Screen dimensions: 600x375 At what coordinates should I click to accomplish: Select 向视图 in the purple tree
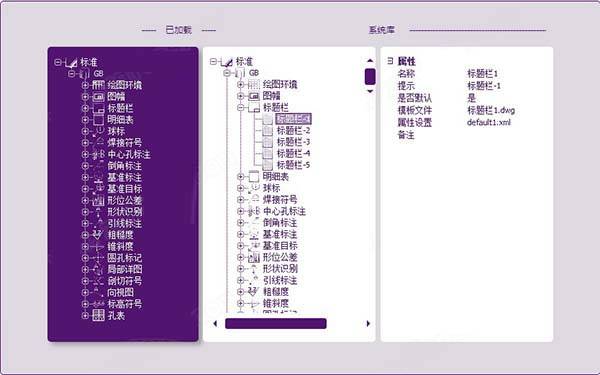[x=120, y=293]
